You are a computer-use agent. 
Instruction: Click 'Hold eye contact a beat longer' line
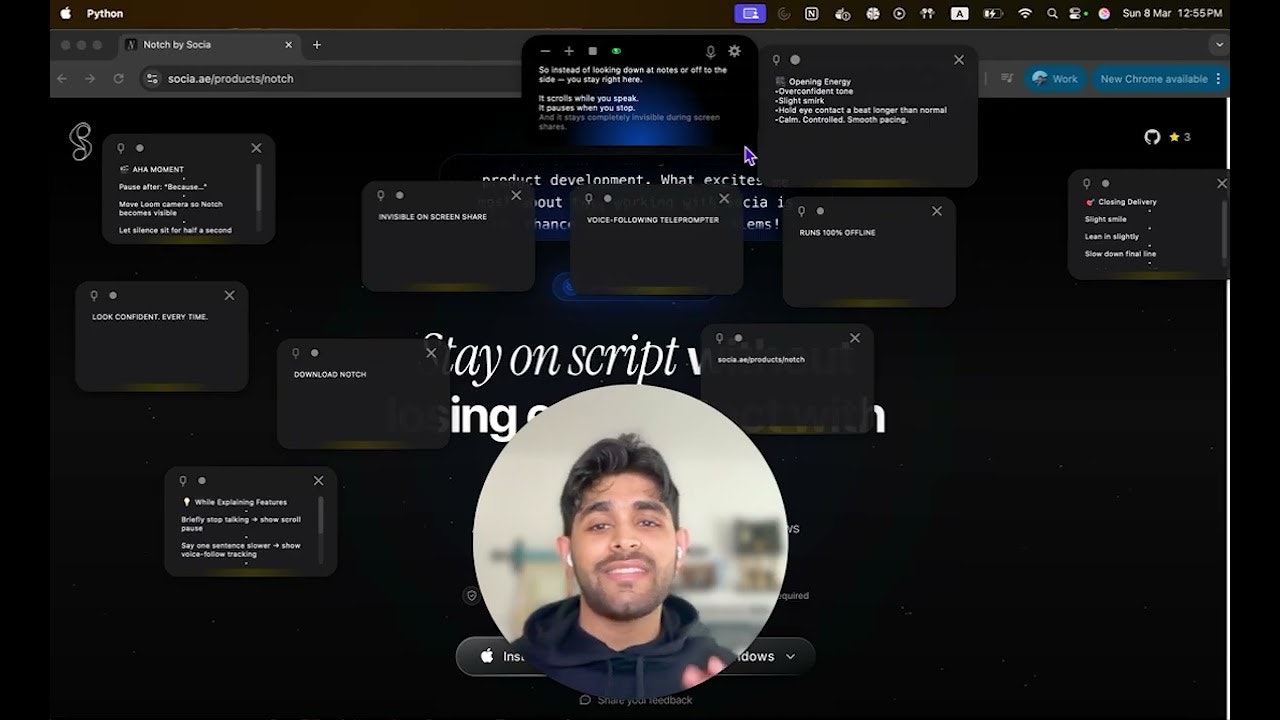pyautogui.click(x=860, y=110)
